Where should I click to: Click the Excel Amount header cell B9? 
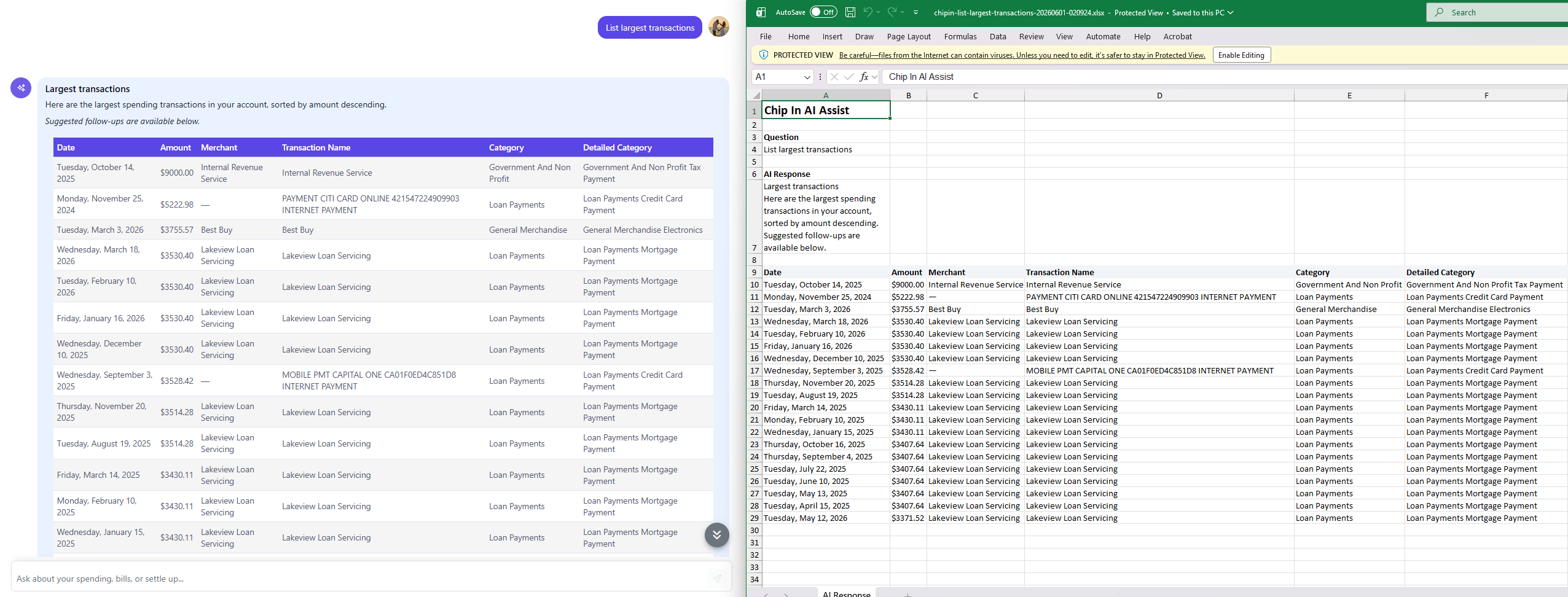point(908,272)
